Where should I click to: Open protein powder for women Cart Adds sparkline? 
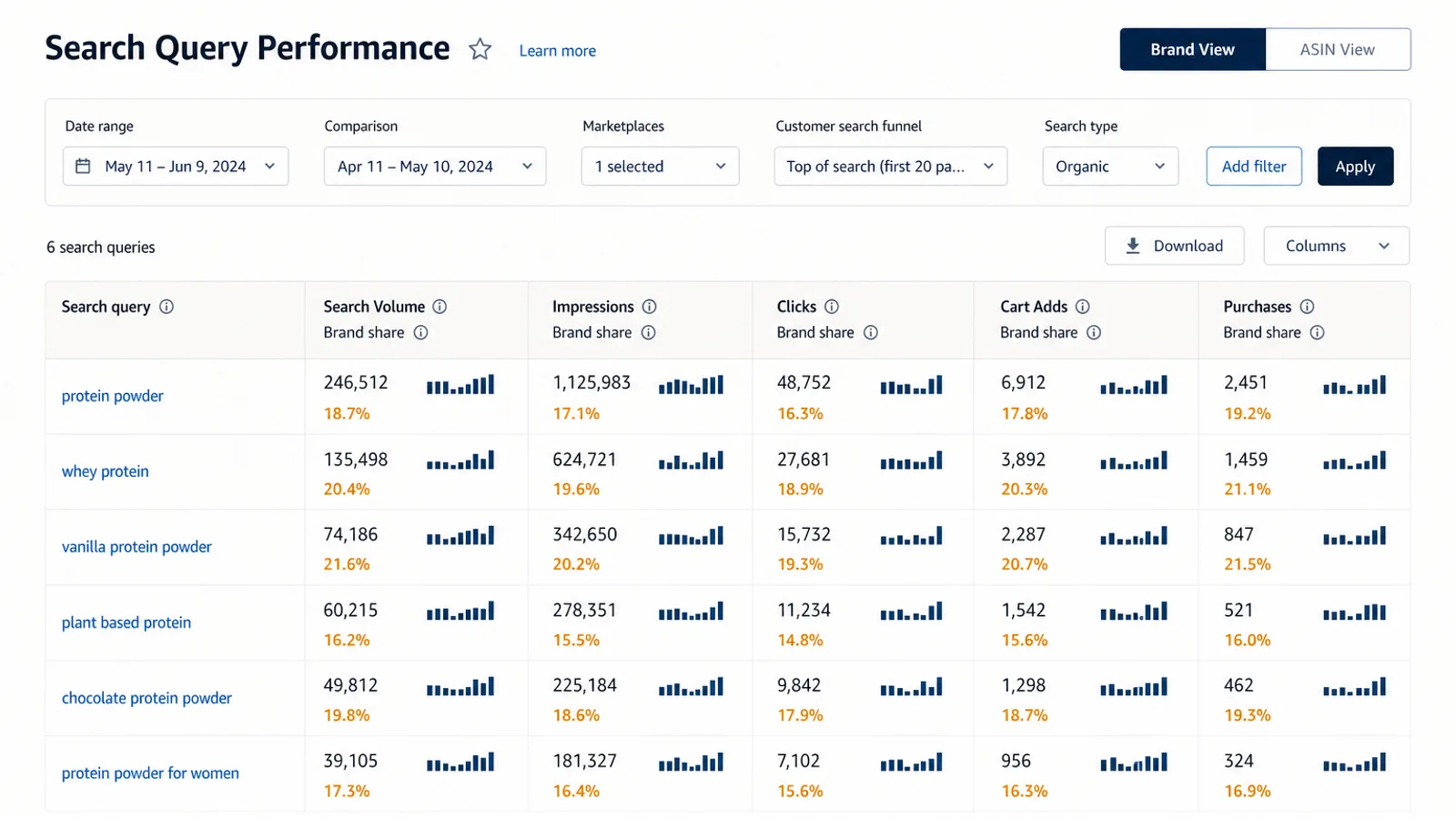pos(1133,763)
